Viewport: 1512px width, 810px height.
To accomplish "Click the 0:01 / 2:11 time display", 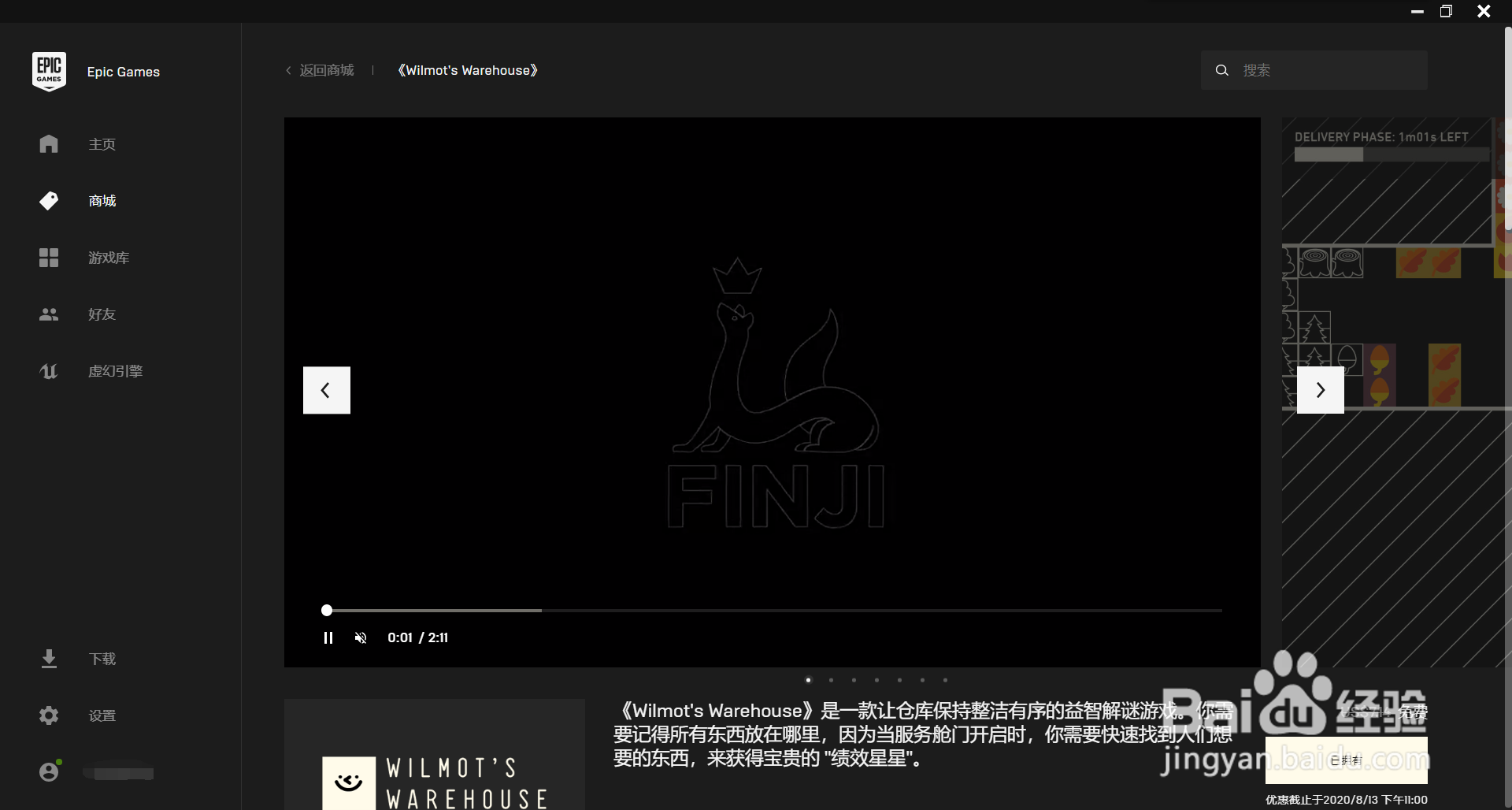I will tap(417, 637).
